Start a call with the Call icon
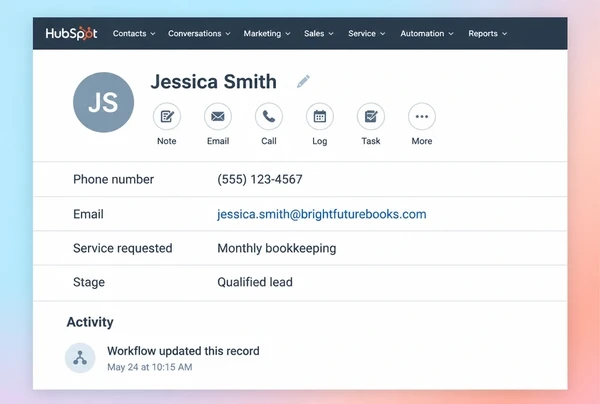Screen dimensions: 600x404 [x=269, y=116]
